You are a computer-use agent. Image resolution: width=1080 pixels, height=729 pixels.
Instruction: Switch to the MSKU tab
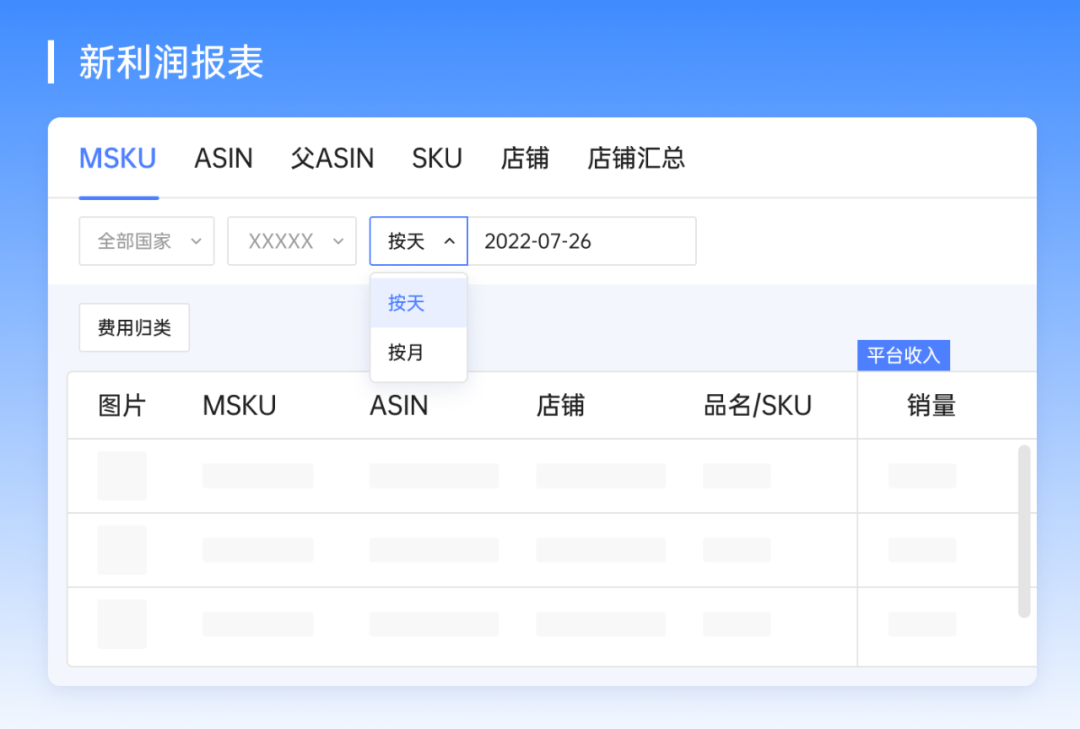point(118,158)
